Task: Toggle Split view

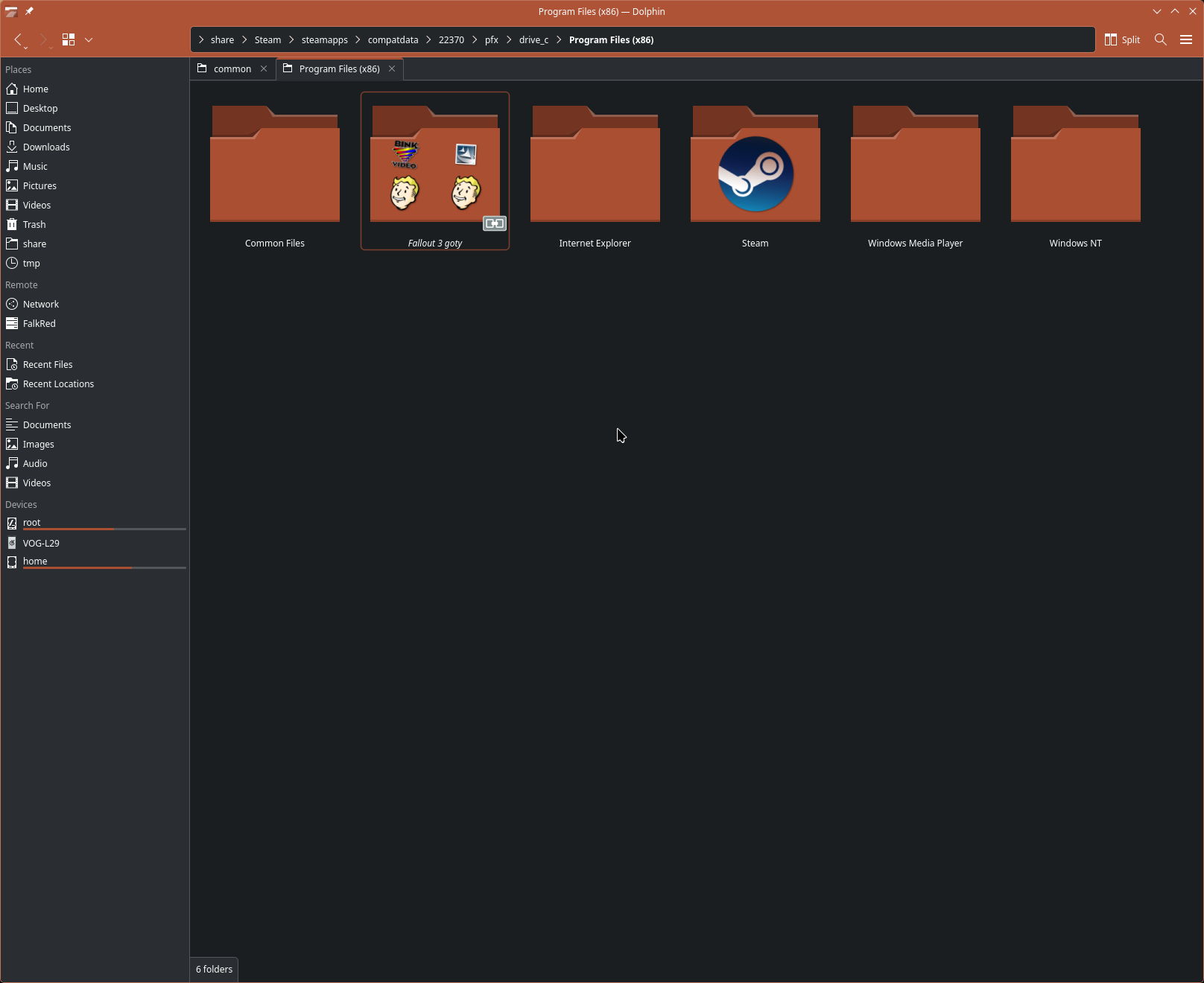Action: pyautogui.click(x=1122, y=39)
